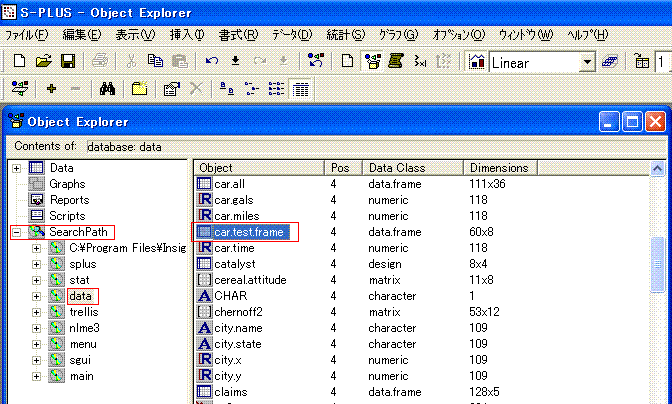Viewport: 672px width, 404px height.
Task: Sort by the Data Class column header
Action: tap(413, 168)
